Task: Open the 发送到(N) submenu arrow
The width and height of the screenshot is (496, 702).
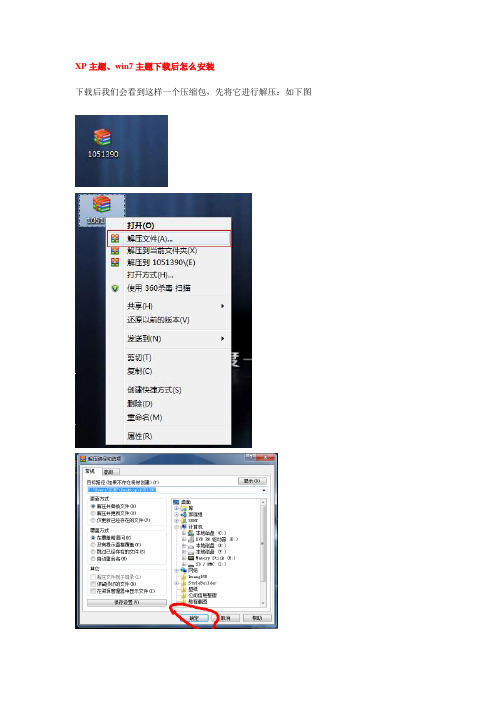Action: pos(222,338)
